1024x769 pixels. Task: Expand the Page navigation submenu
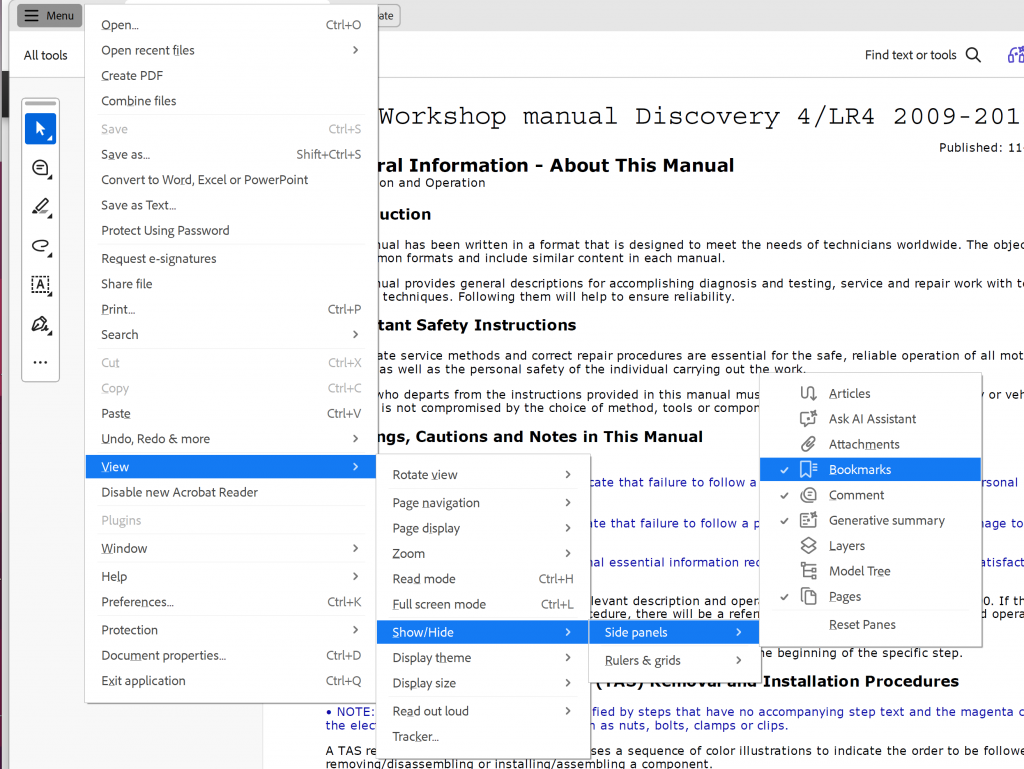pos(483,503)
